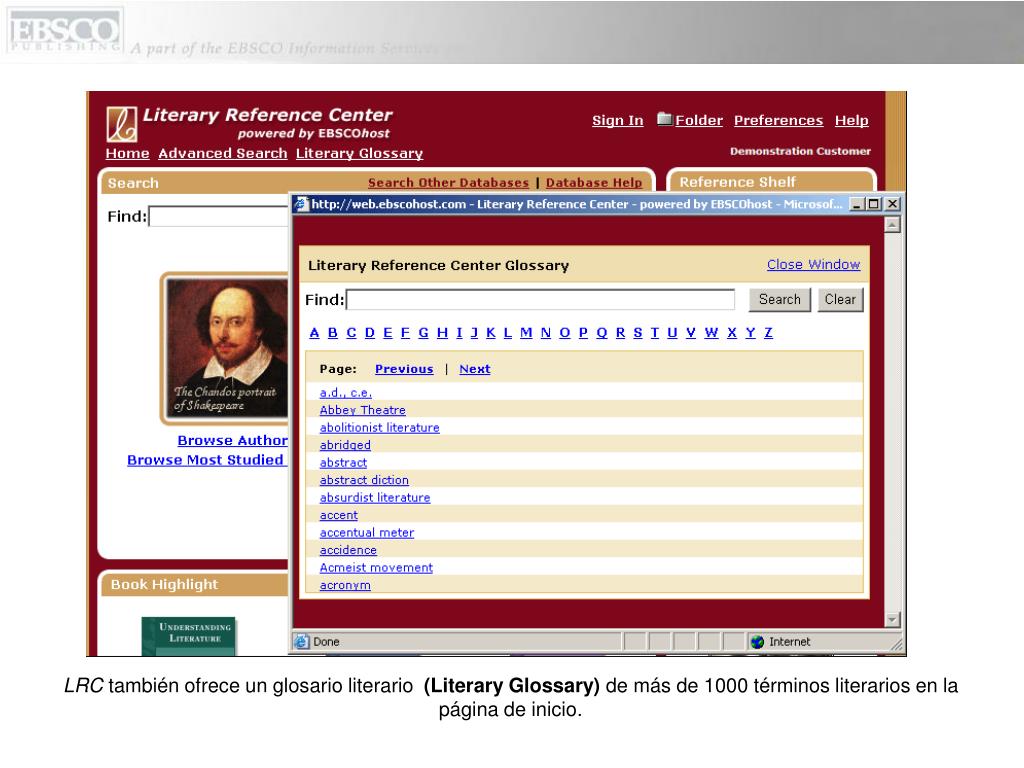Click the EBSCO Publishing logo
Screen dimensions: 1024x768
pos(64,31)
